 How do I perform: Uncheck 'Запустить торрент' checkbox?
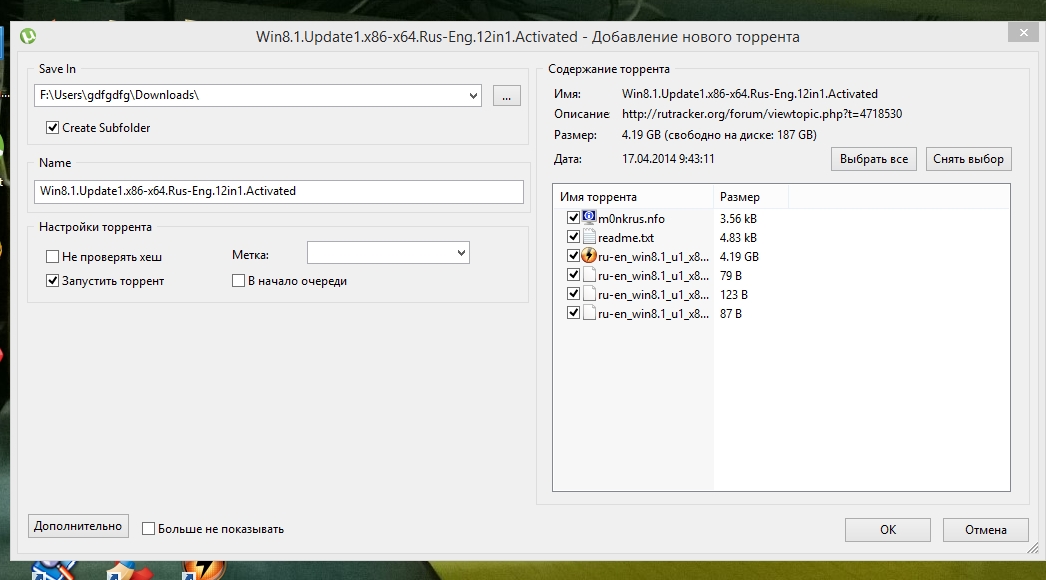53,281
